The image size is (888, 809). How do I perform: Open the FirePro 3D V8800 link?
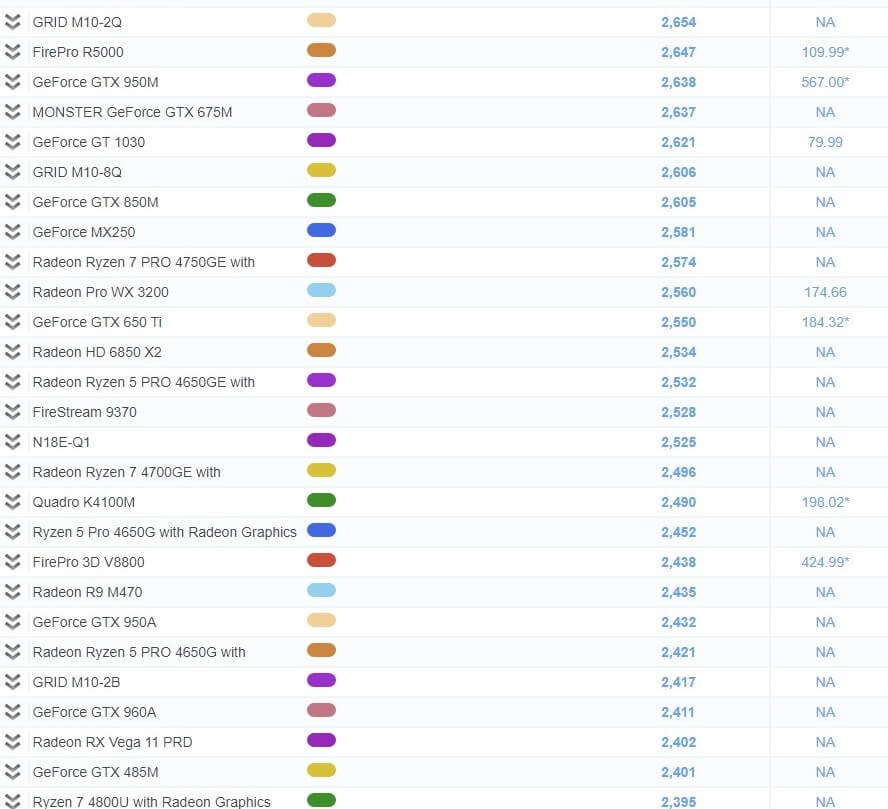[x=88, y=562]
